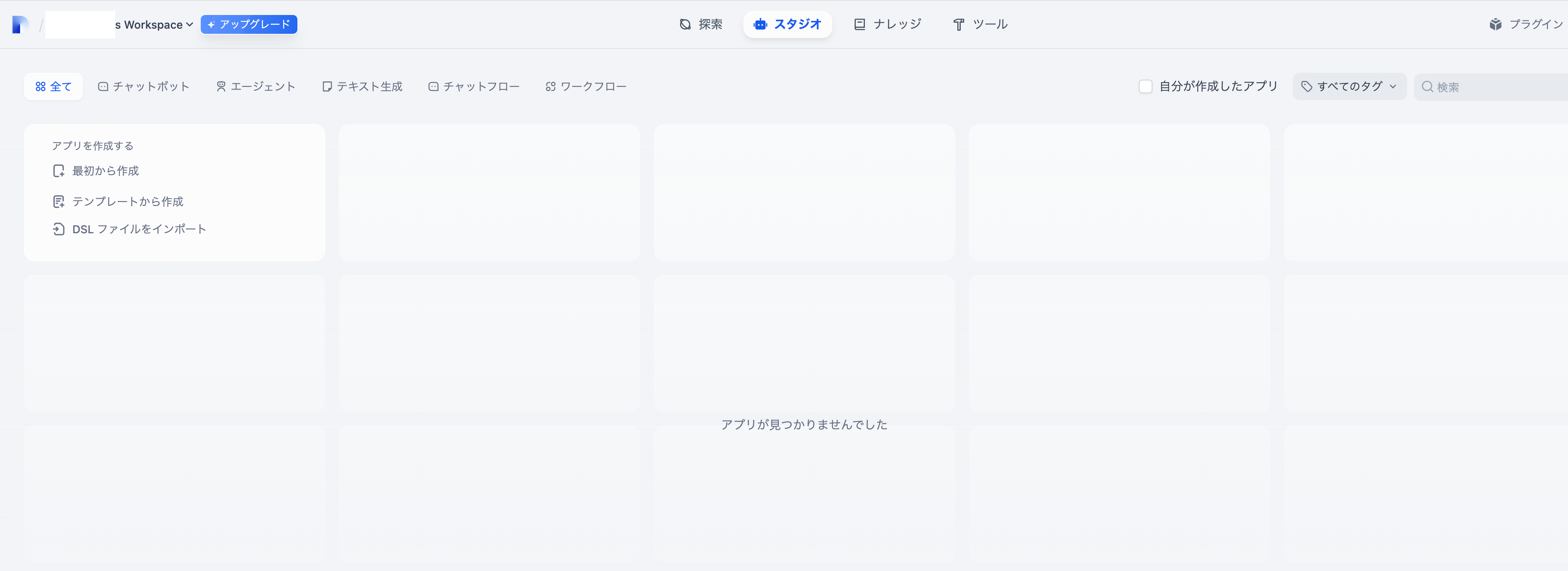Viewport: 1568px width, 571px height.
Task: Click the plugin cube icon
Action: [x=1495, y=24]
